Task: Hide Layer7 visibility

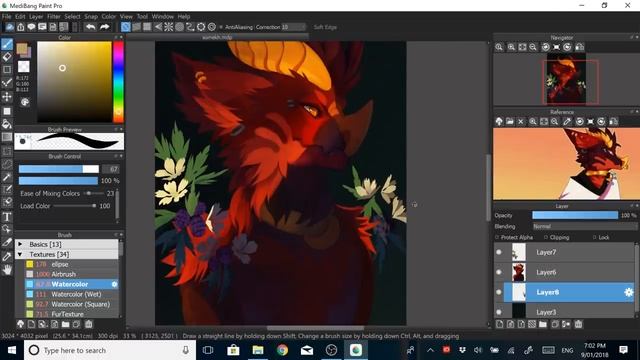Action: click(x=499, y=252)
